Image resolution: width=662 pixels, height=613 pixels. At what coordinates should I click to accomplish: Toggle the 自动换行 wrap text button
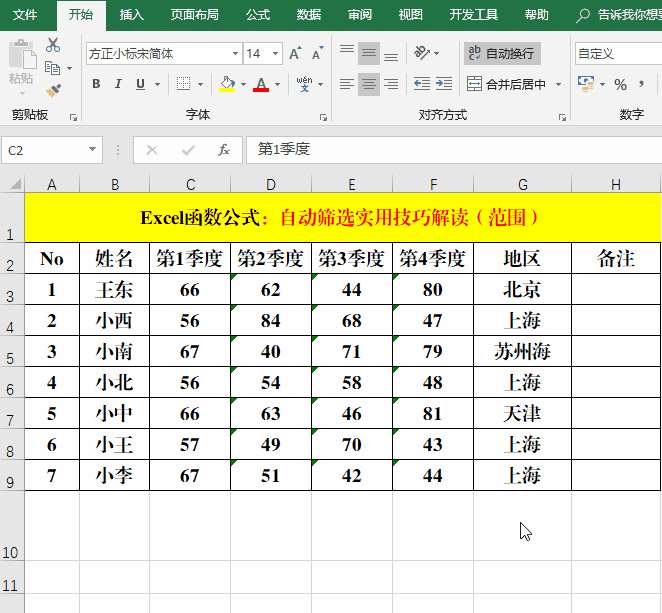pyautogui.click(x=502, y=53)
